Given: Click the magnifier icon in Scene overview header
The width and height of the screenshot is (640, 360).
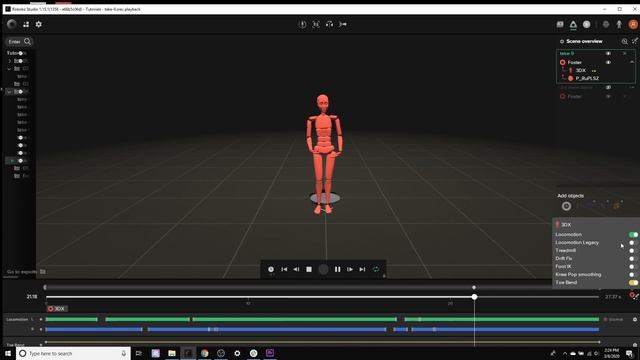Looking at the screenshot, I should [x=624, y=41].
